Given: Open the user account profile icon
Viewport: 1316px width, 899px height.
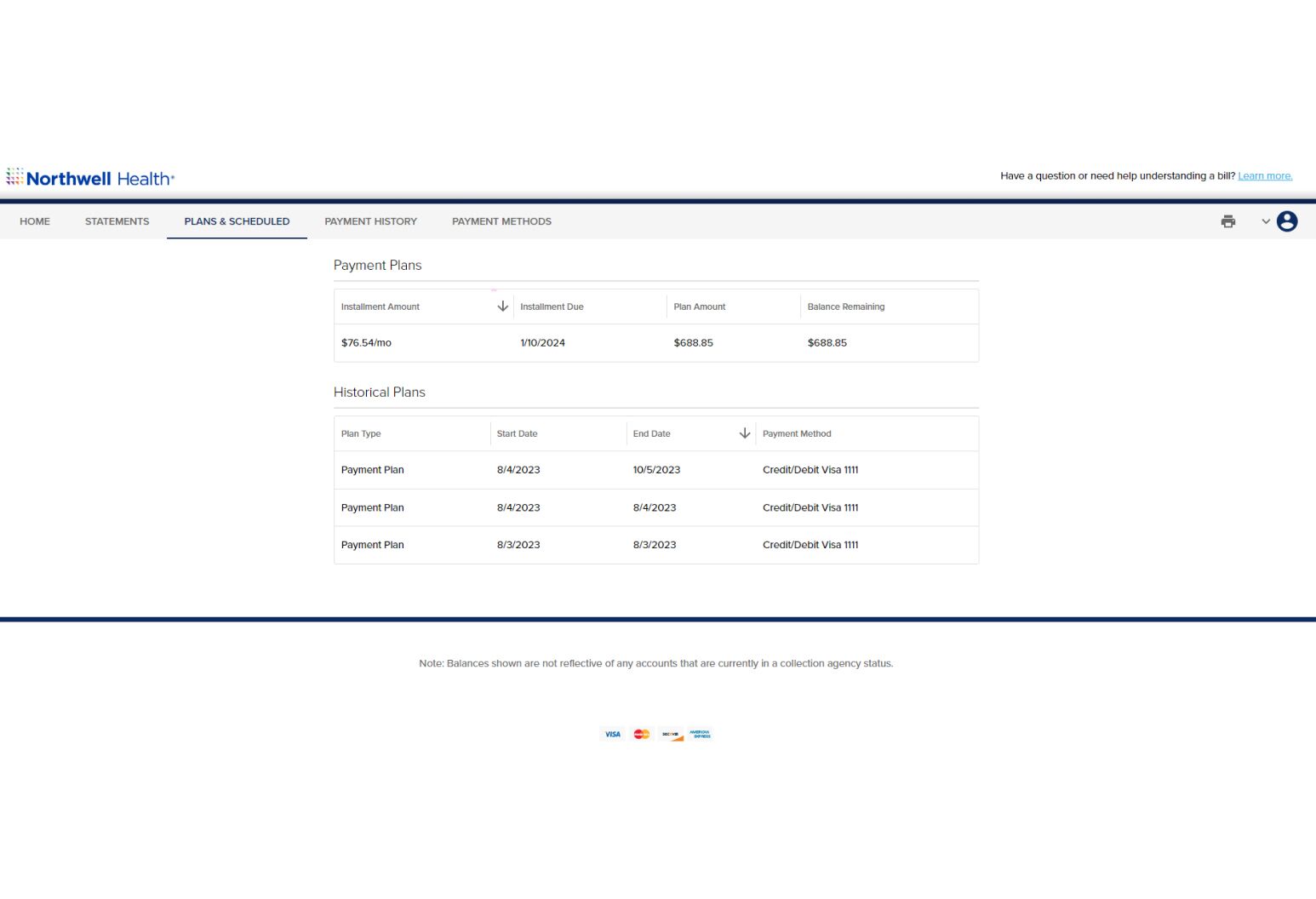Looking at the screenshot, I should coord(1287,221).
